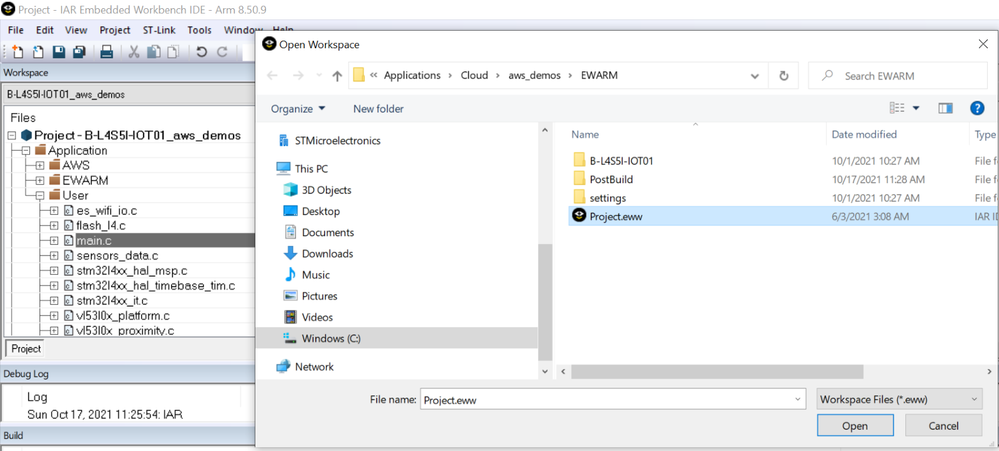The height and width of the screenshot is (451, 999).
Task: Click the change view layout icon
Action: 898,108
